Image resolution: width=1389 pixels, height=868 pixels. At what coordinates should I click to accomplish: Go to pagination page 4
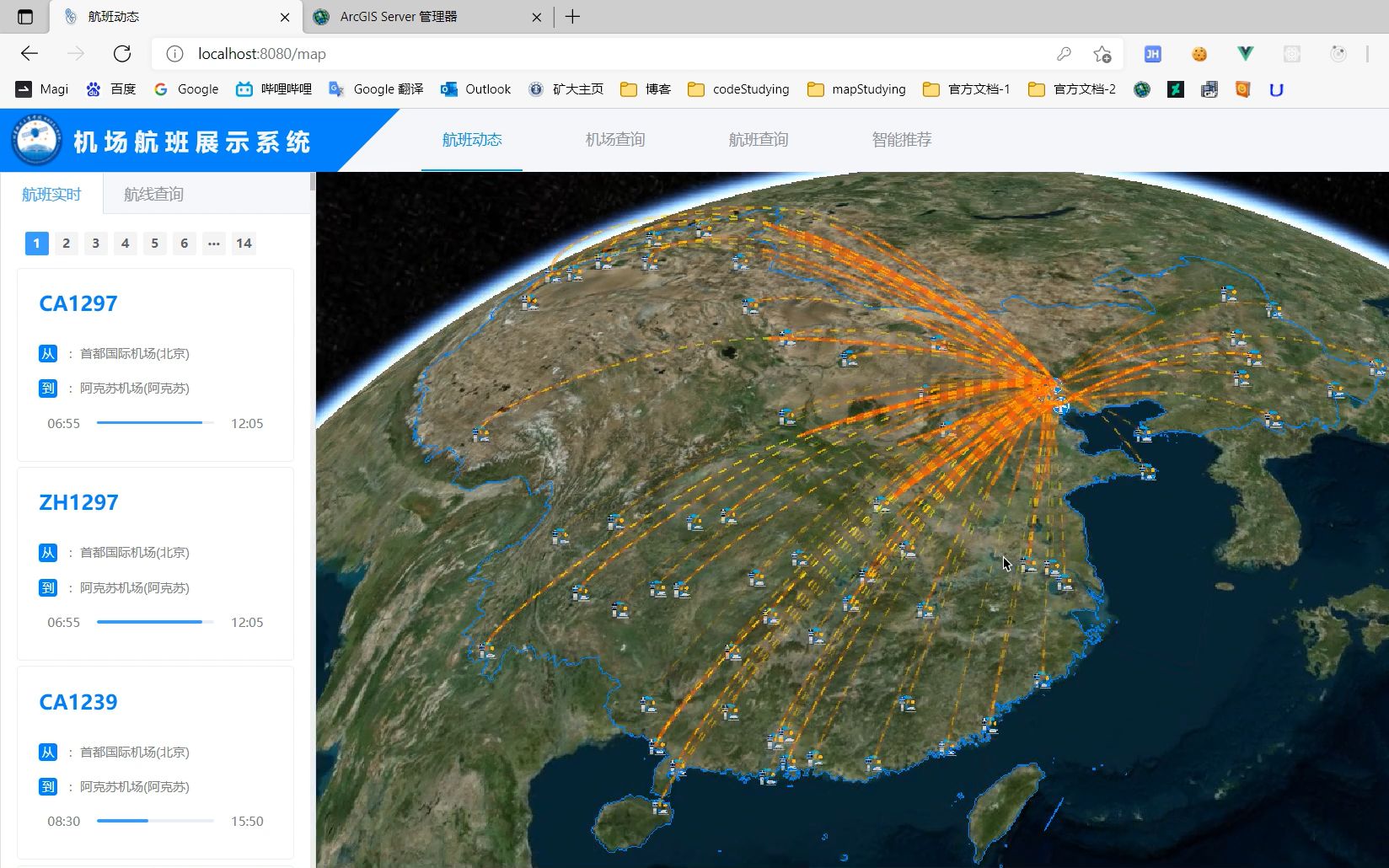click(x=125, y=244)
